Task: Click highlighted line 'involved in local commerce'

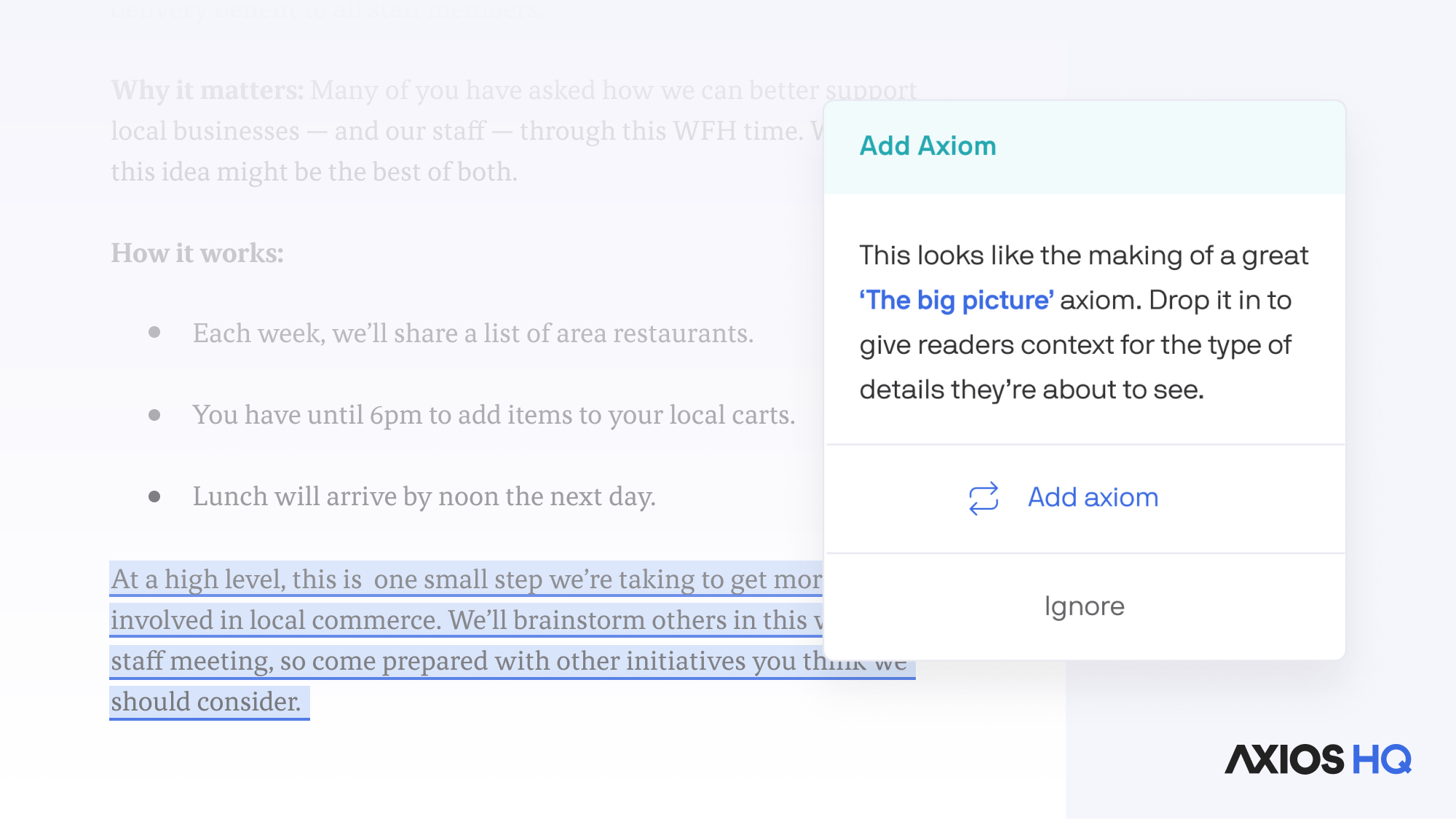Action: click(x=466, y=620)
